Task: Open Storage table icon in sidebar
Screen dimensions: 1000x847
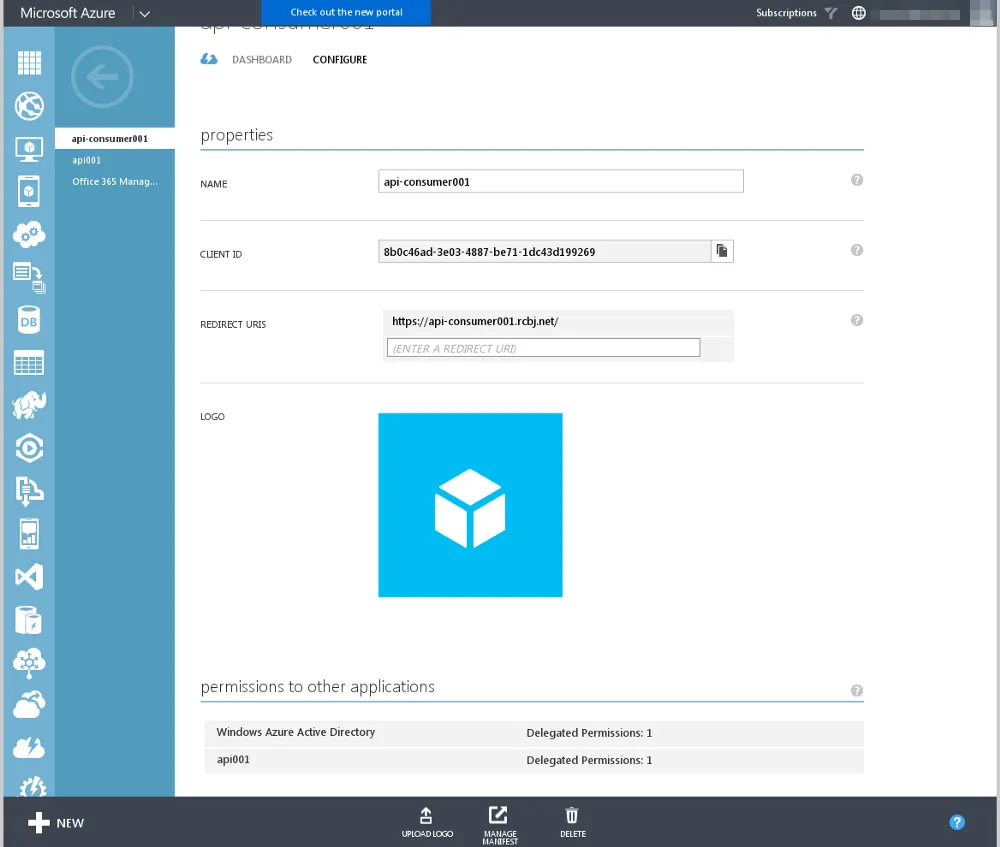Action: 29,362
